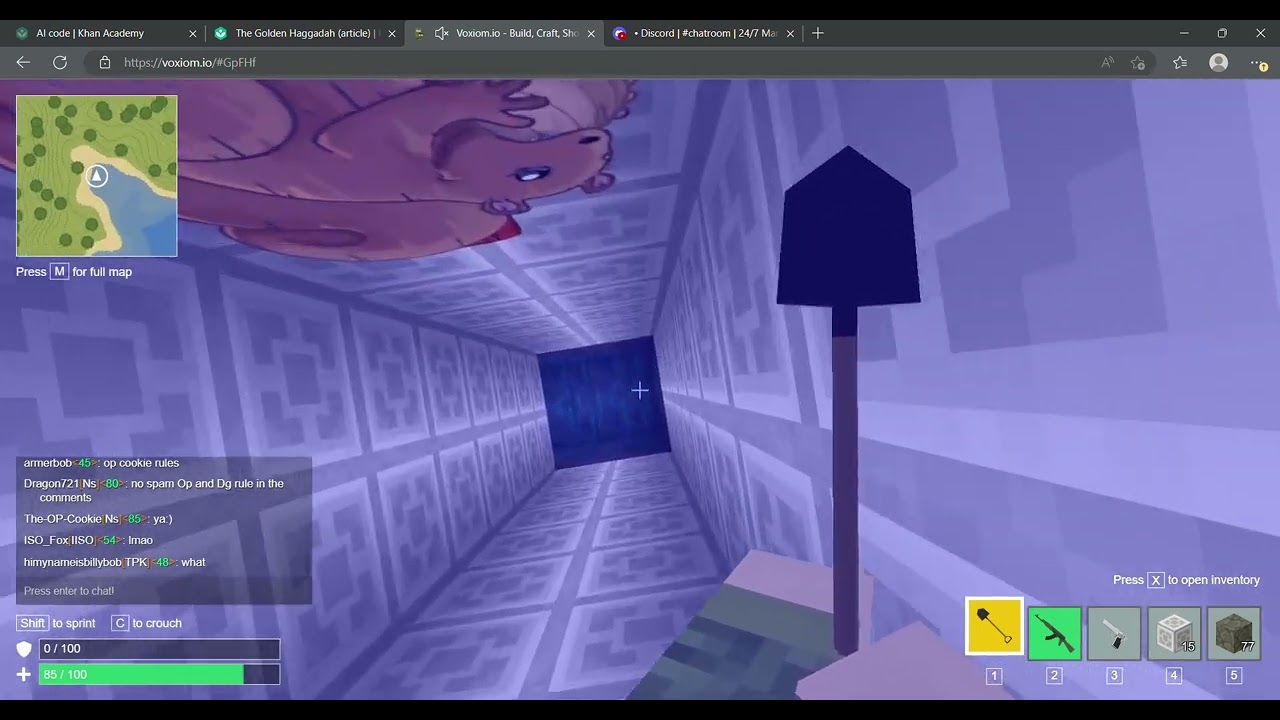
Task: Click the armerbob chat message
Action: tap(102, 463)
